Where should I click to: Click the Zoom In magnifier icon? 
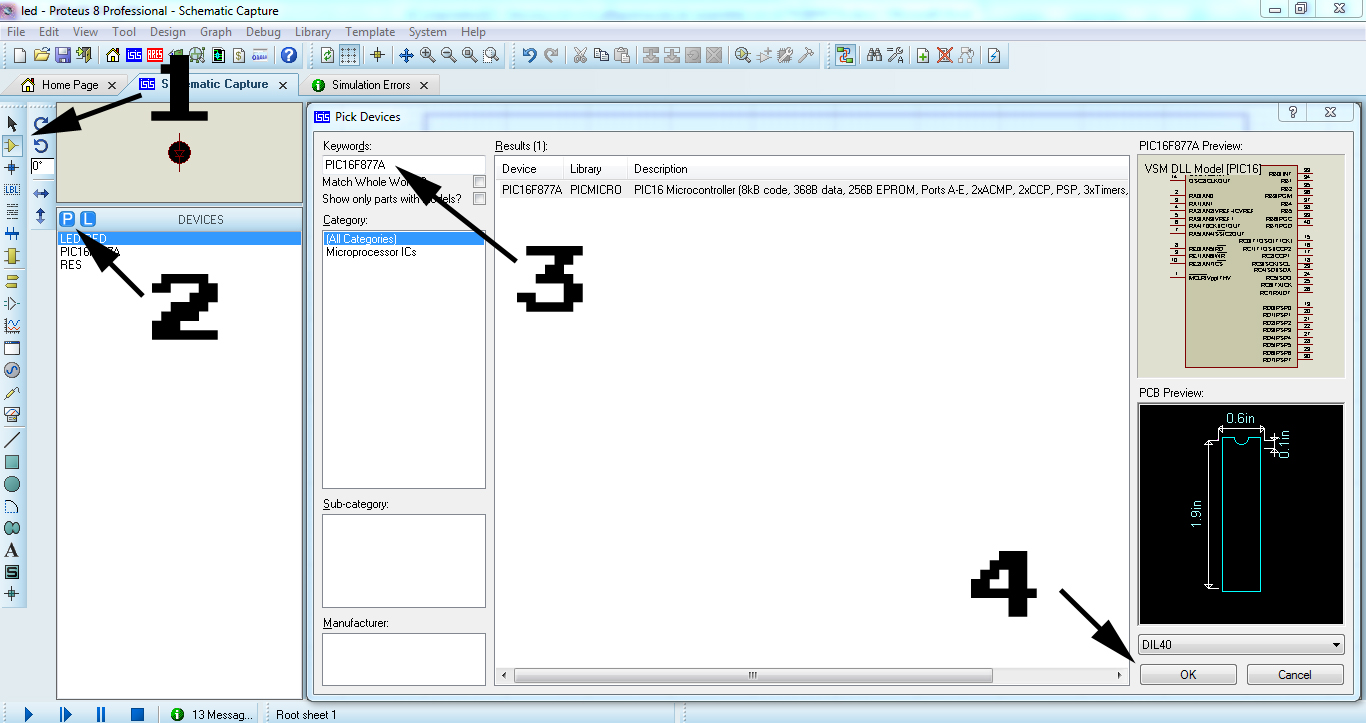pyautogui.click(x=427, y=55)
